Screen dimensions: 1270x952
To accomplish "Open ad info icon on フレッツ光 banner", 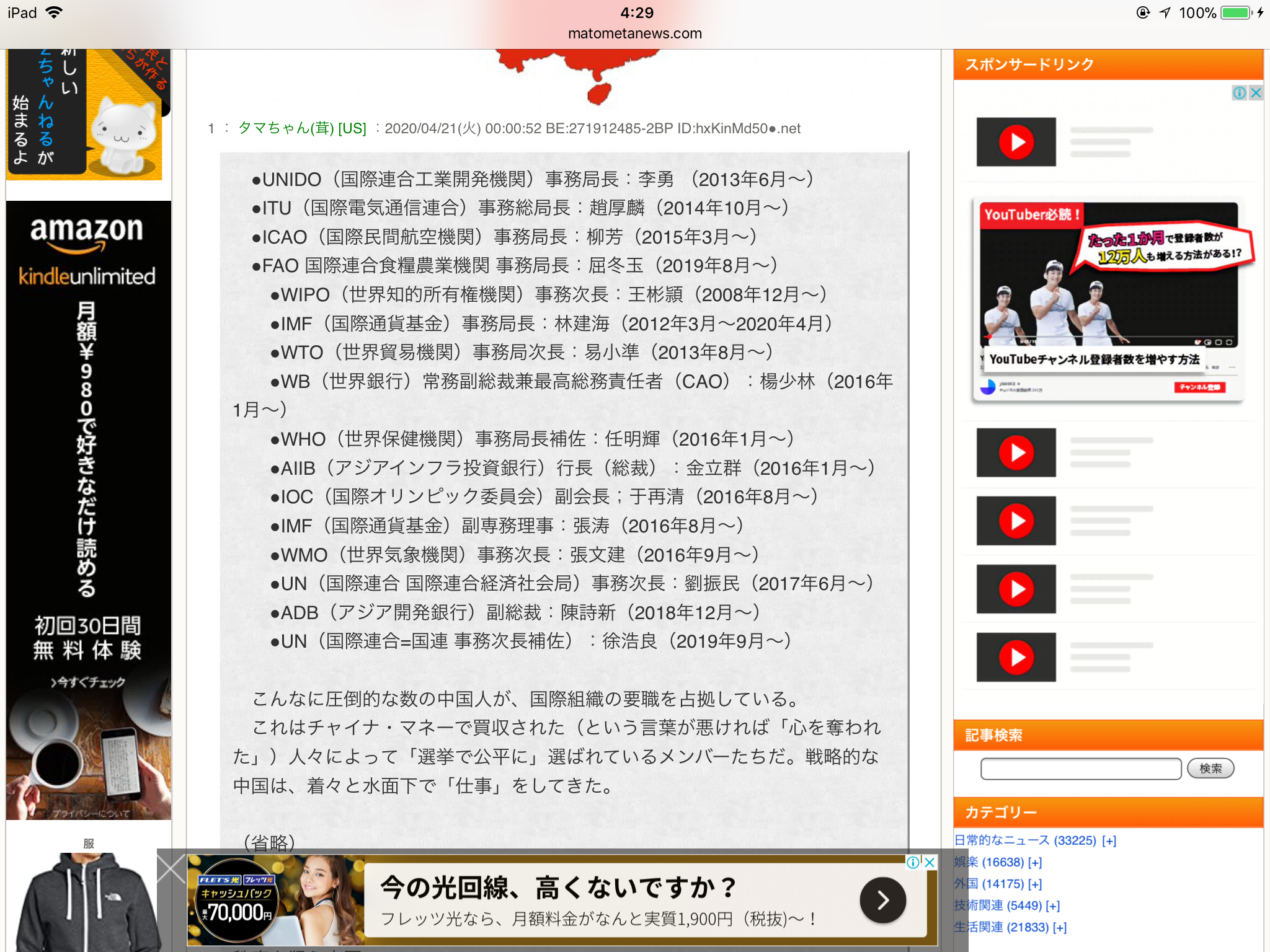I will point(913,862).
